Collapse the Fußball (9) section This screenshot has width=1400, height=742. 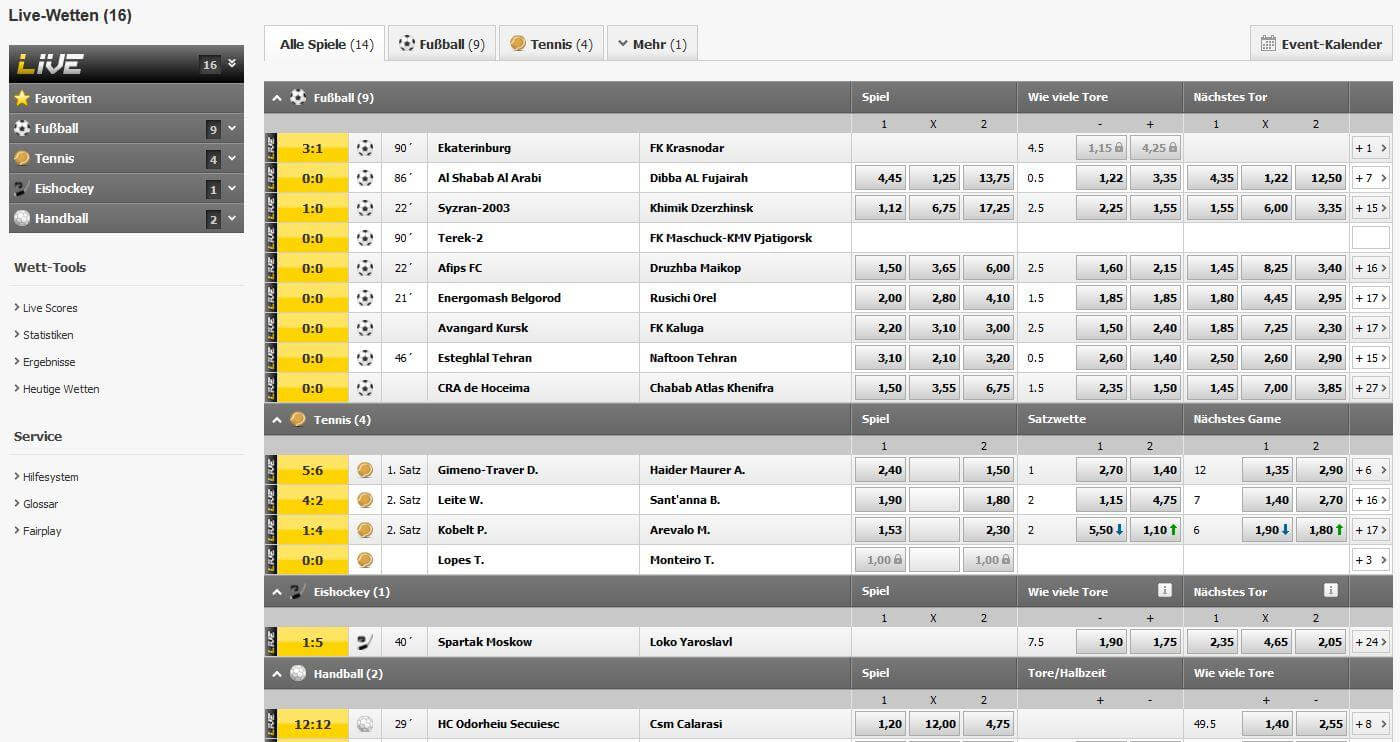coord(277,98)
